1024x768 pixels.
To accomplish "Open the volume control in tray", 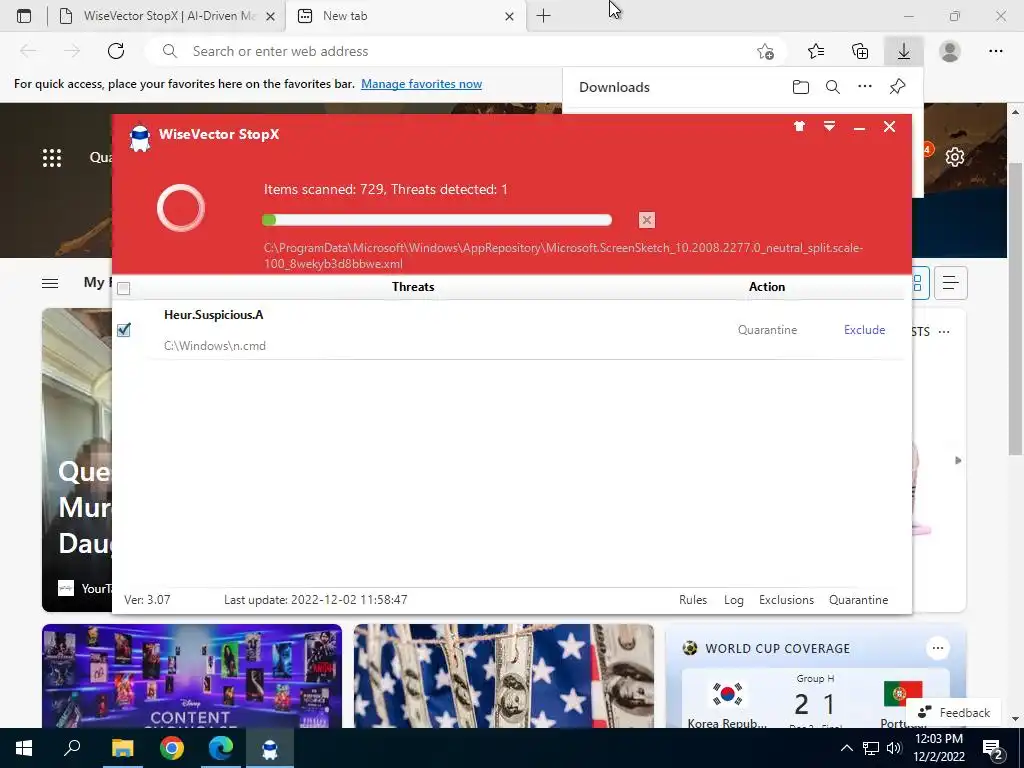I will 893,748.
